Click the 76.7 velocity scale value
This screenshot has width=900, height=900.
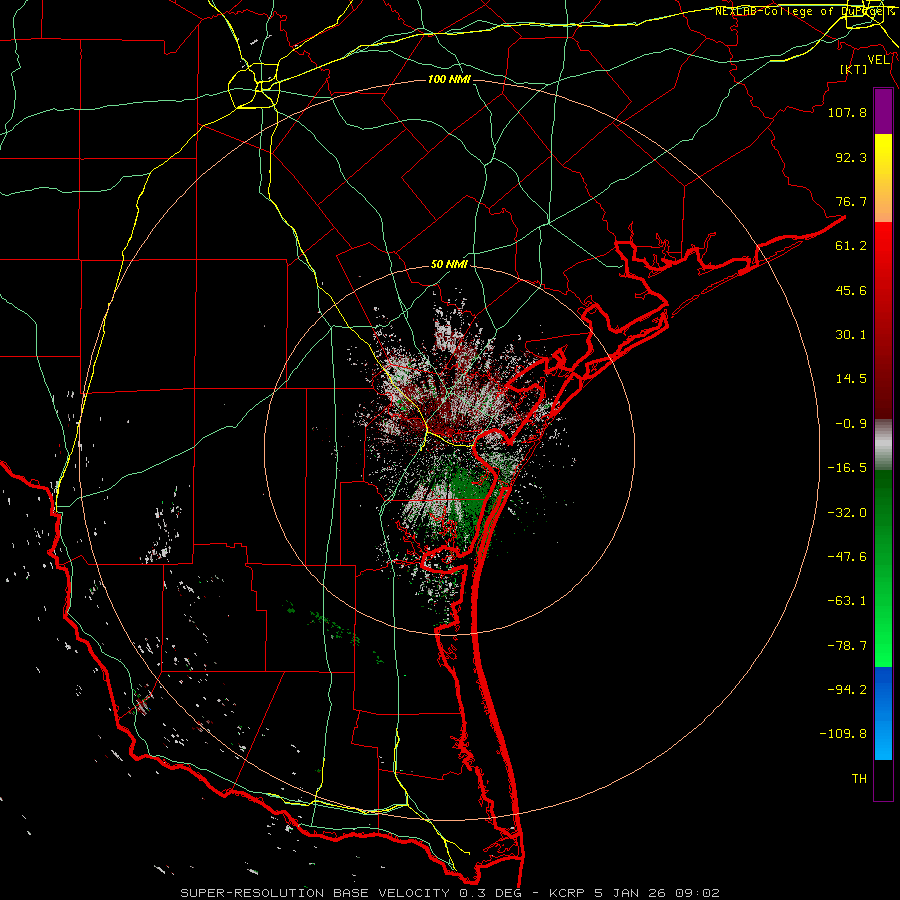[851, 201]
